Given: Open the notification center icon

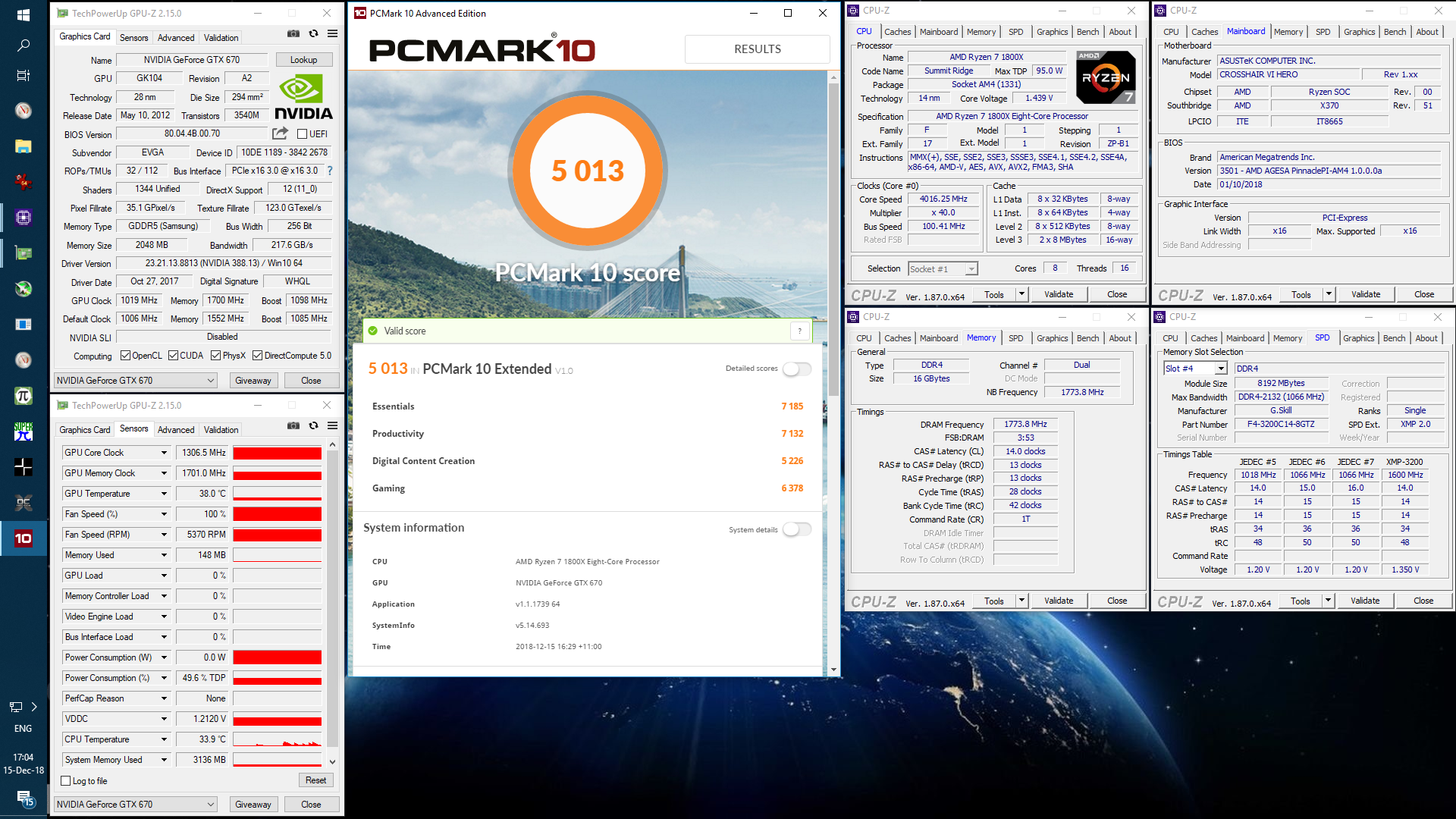Looking at the screenshot, I should 24,798.
